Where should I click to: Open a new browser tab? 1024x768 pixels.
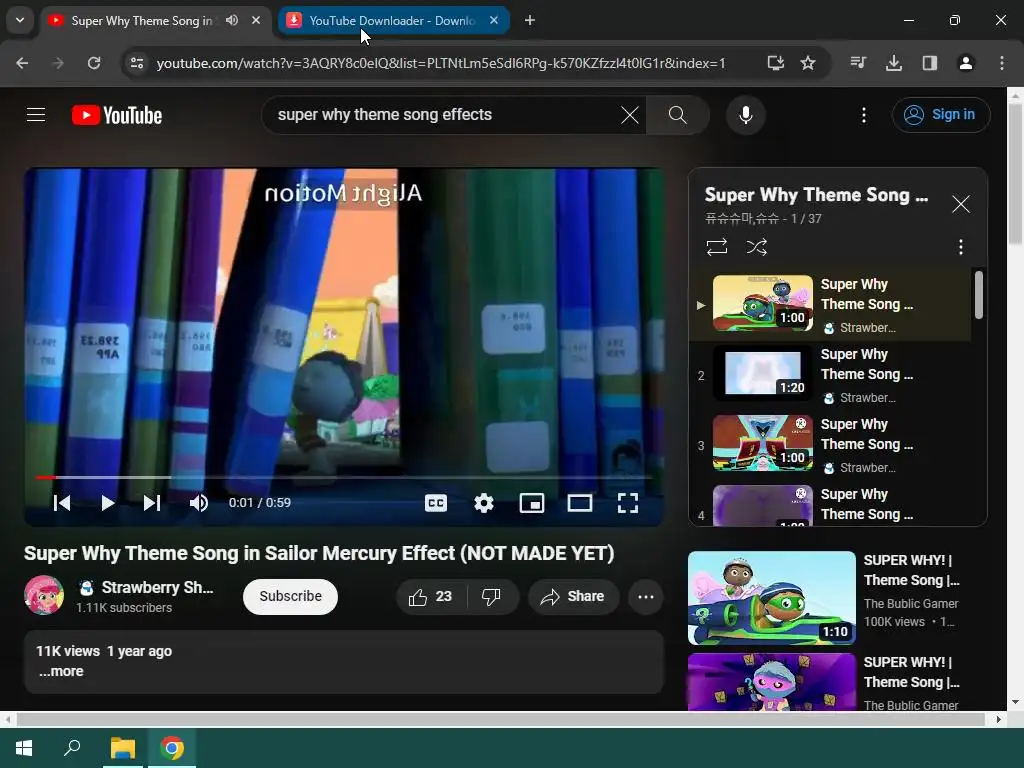(530, 20)
